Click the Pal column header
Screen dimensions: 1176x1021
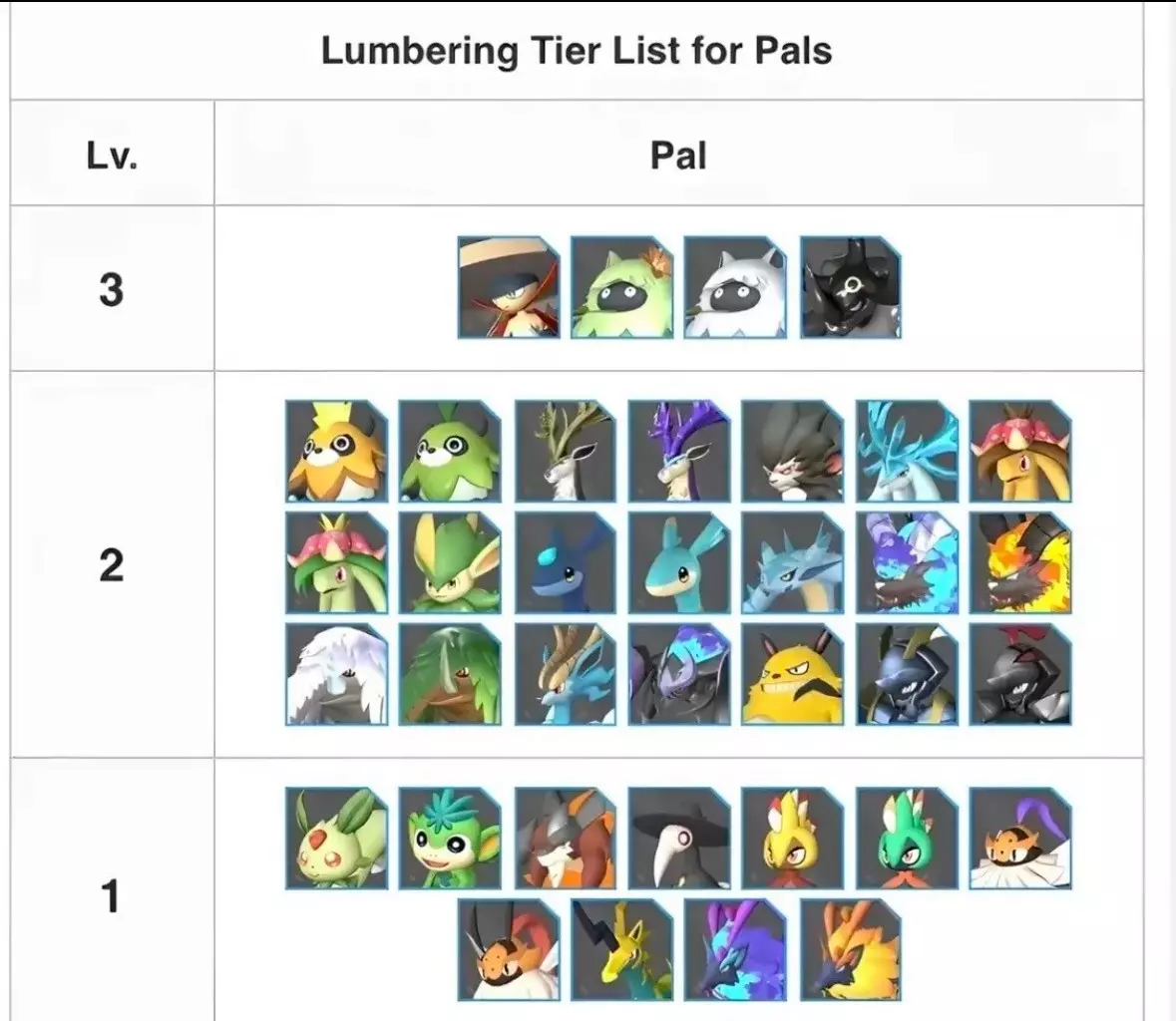click(x=678, y=155)
